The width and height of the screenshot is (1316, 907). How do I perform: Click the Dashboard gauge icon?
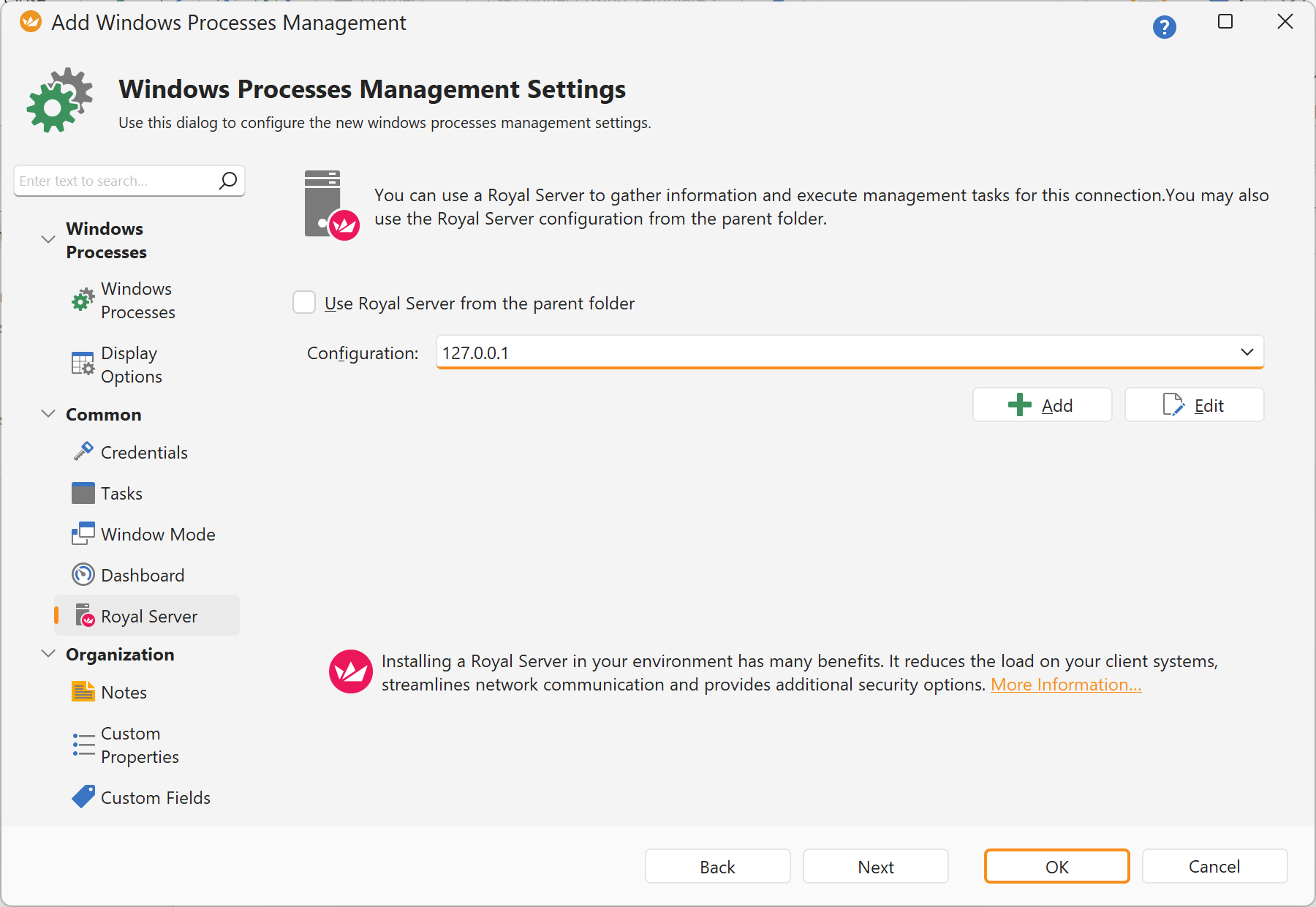pyautogui.click(x=83, y=574)
